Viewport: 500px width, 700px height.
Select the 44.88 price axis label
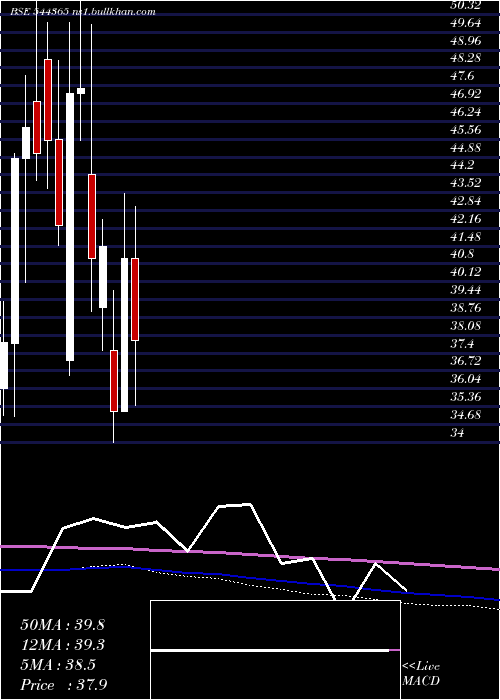pyautogui.click(x=466, y=148)
